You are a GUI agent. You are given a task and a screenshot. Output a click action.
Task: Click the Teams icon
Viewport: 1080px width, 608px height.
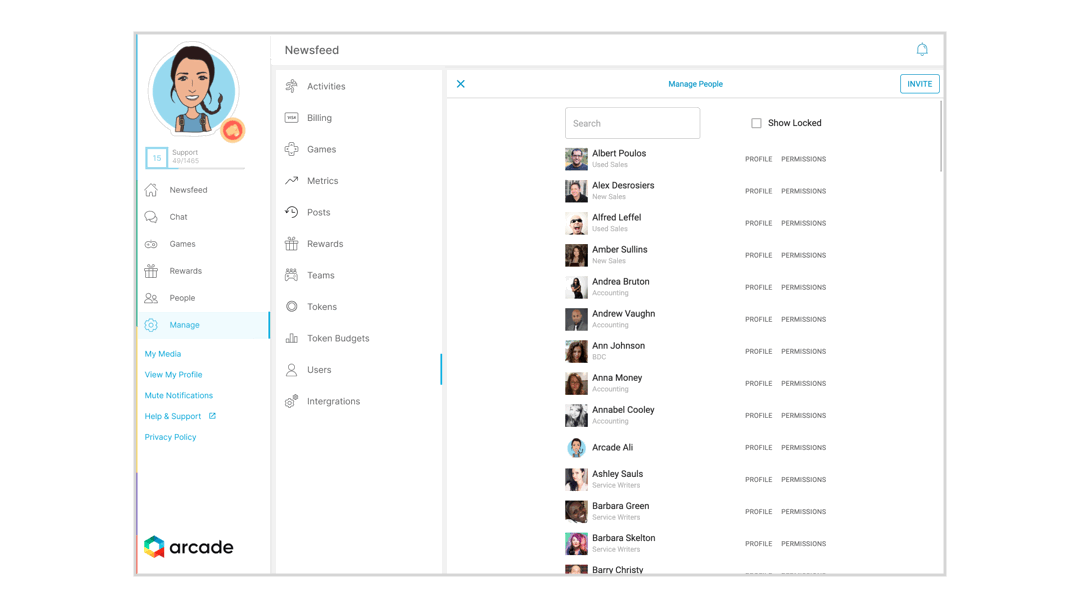(291, 275)
